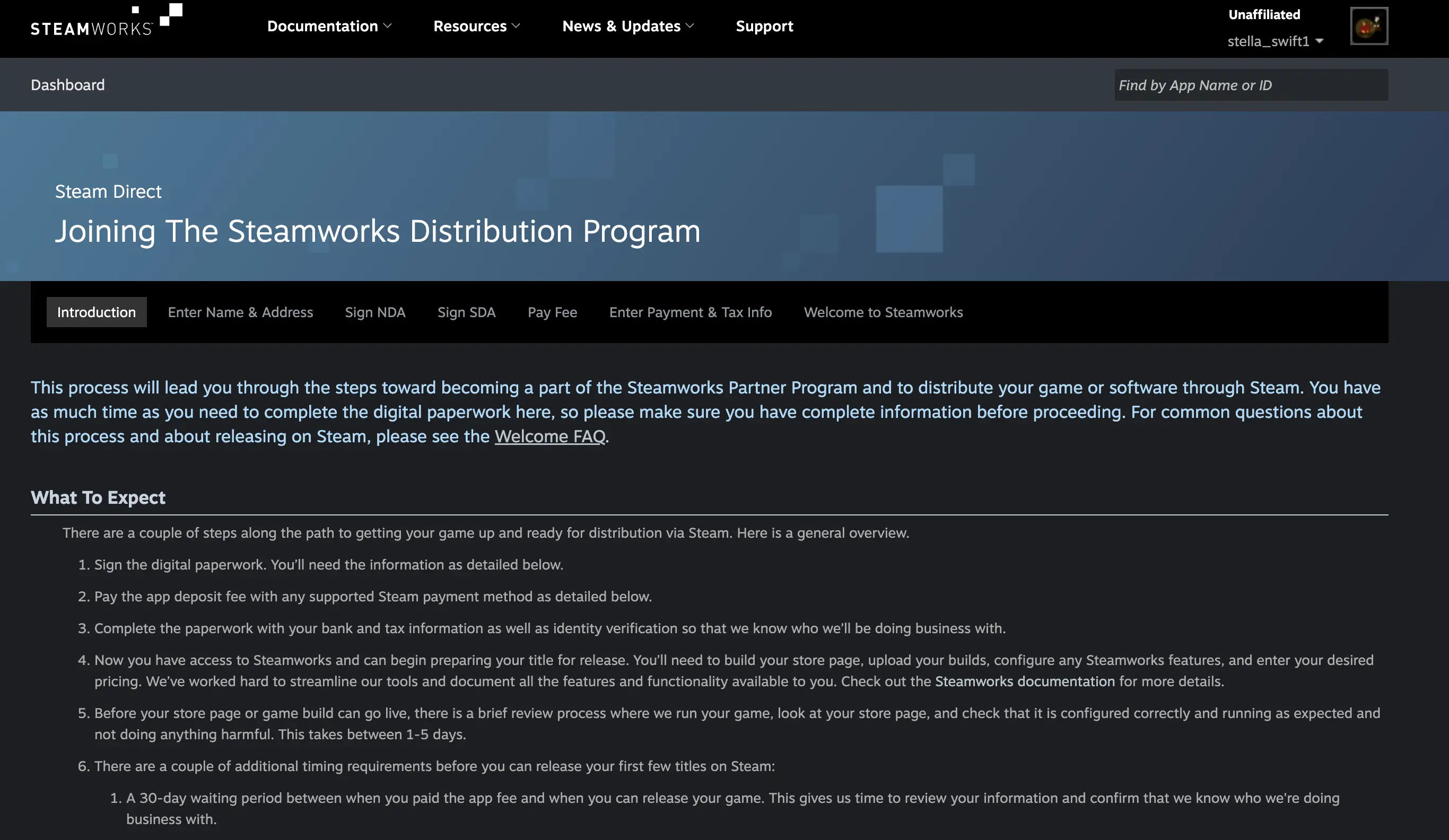Image resolution: width=1449 pixels, height=840 pixels.
Task: Focus the Find by App Name or ID field
Action: coord(1251,85)
